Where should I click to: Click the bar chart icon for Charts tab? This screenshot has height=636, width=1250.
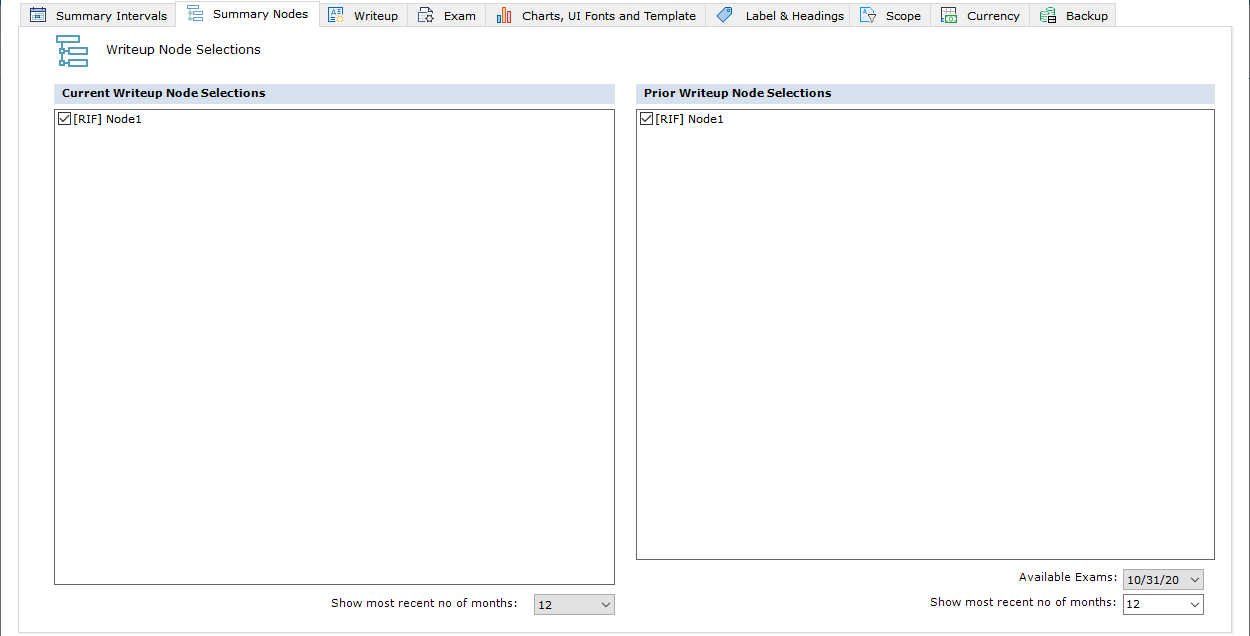[504, 15]
